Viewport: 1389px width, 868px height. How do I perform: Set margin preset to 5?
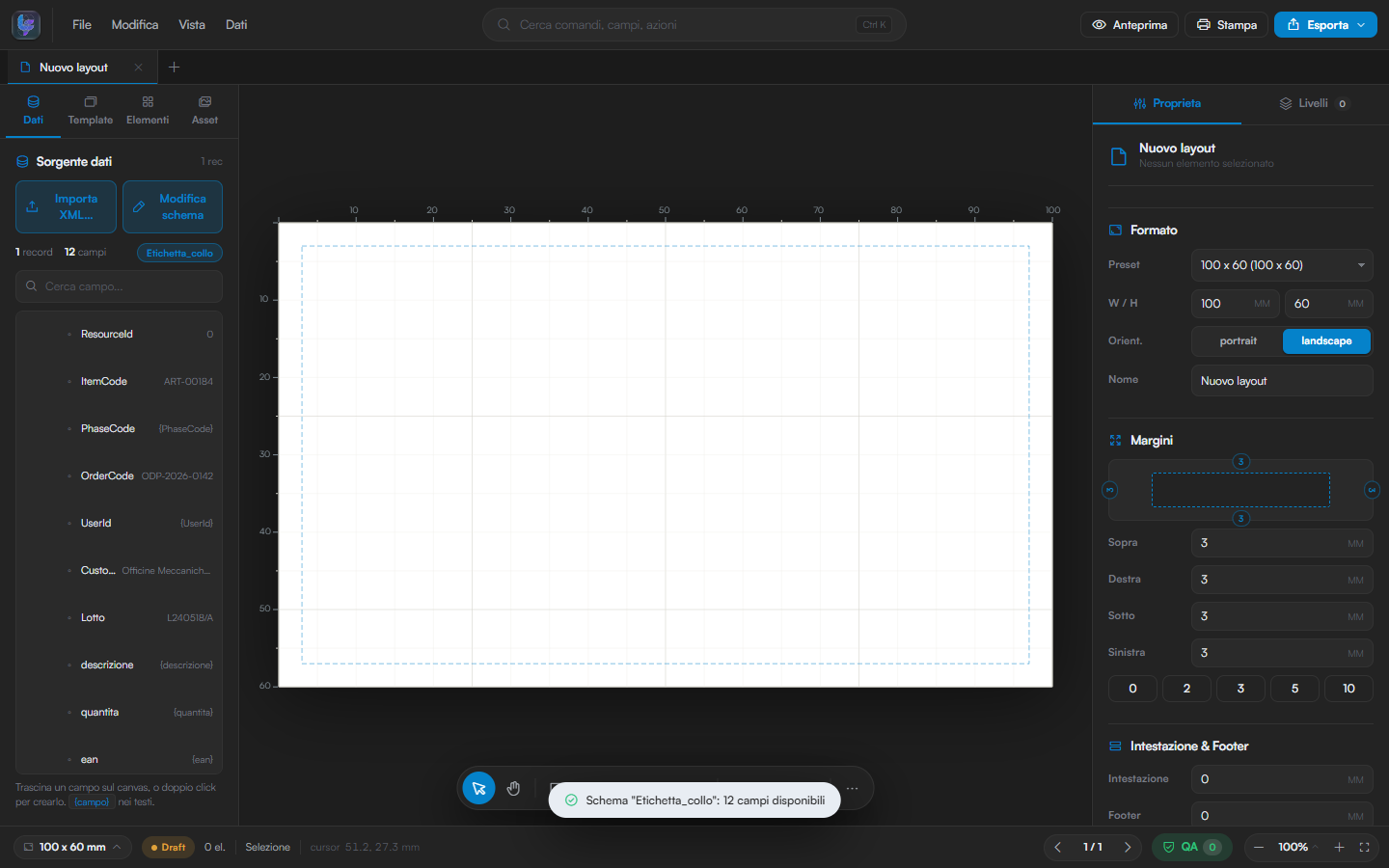point(1294,689)
